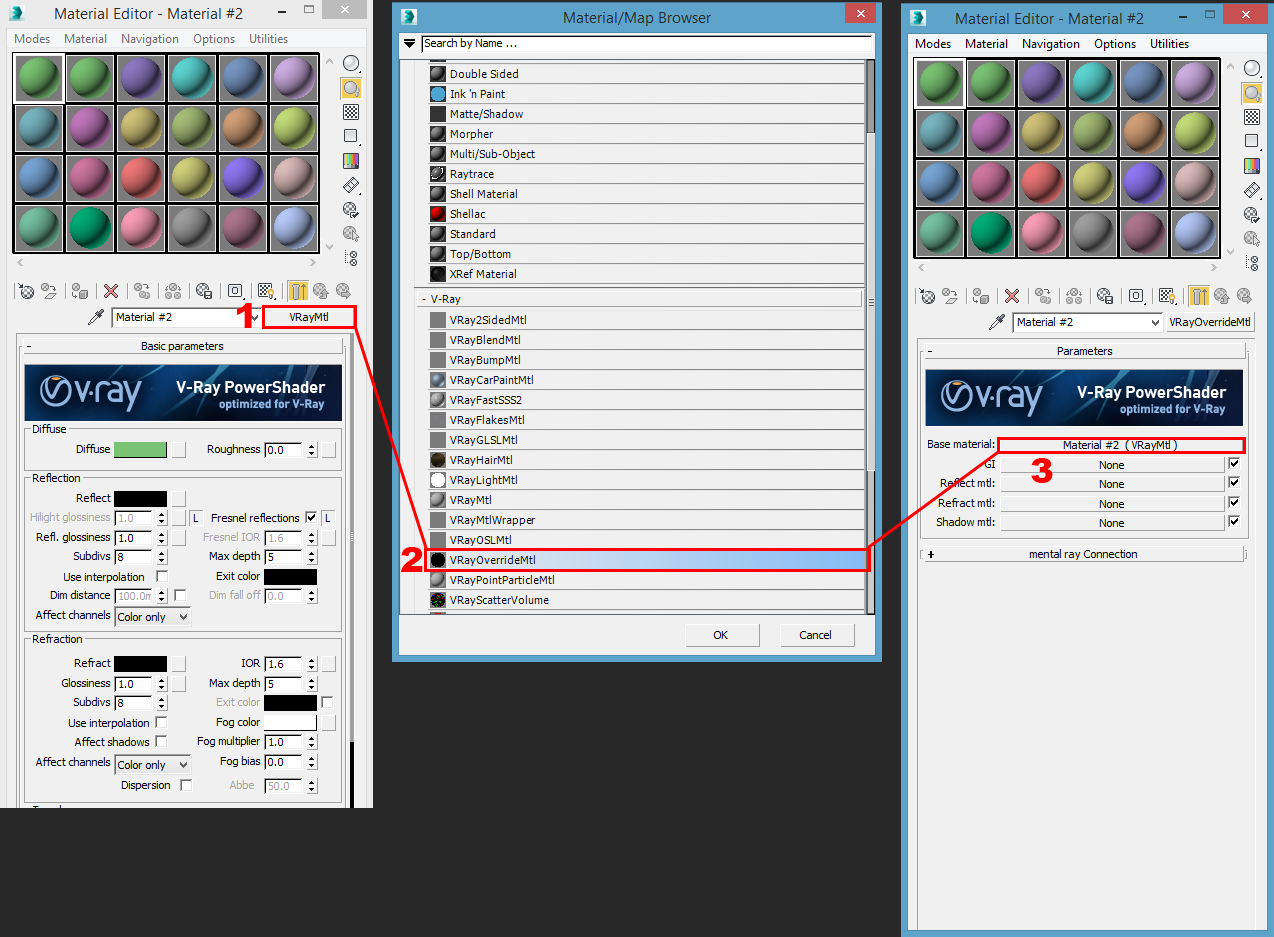1274x937 pixels.
Task: Open Modes menu in left Material Editor
Action: 33,39
